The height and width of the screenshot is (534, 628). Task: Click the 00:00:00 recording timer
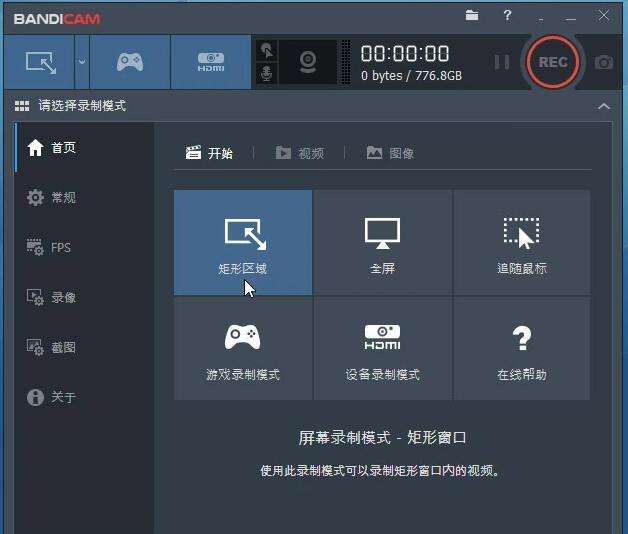click(405, 54)
